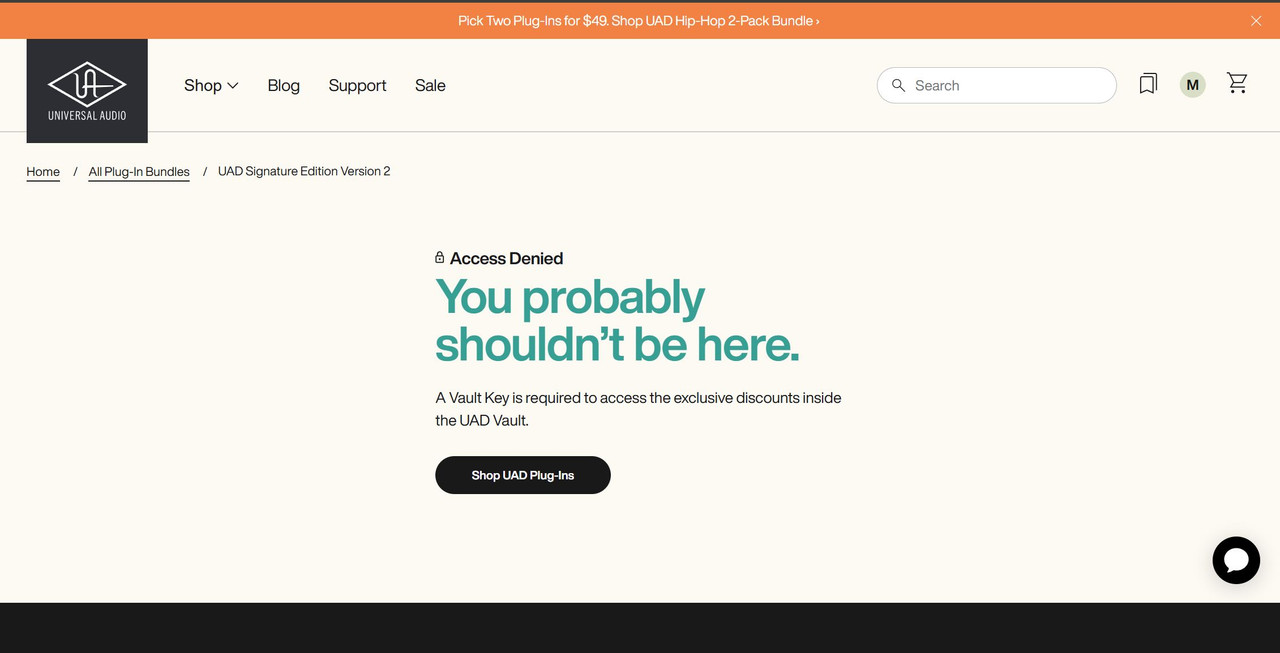The height and width of the screenshot is (653, 1280).
Task: Open the chat support bubble
Action: point(1236,560)
